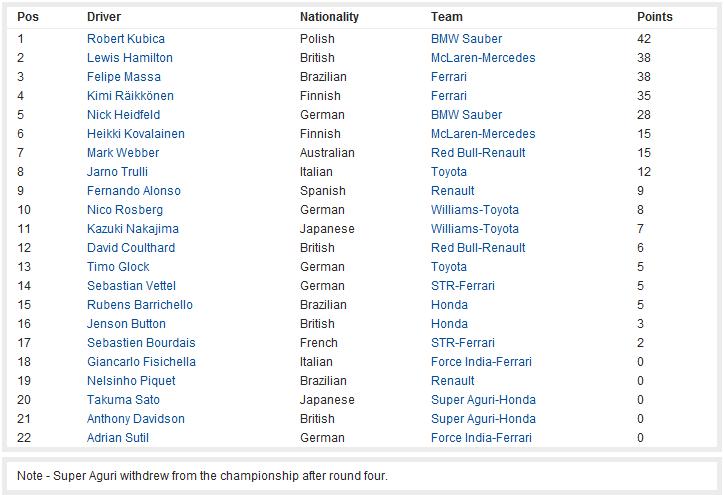Click Rubens Barrichello driver link
724x495 pixels.
(139, 305)
